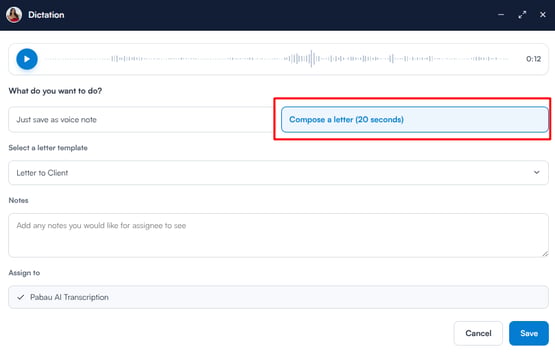555x362 pixels.
Task: Click the profile avatar in the Dictation header
Action: point(14,15)
